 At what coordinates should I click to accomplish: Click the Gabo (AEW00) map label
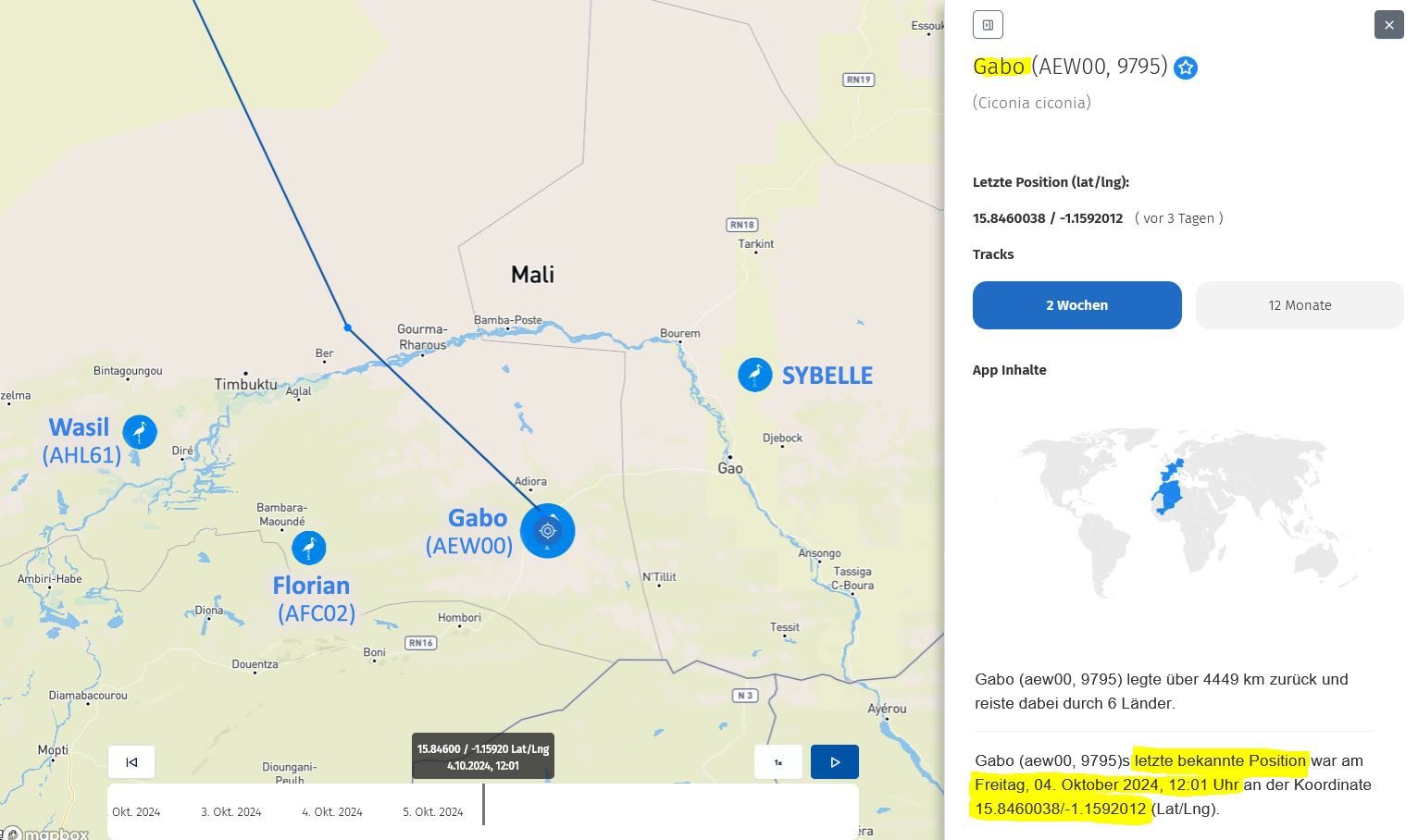pyautogui.click(x=471, y=532)
